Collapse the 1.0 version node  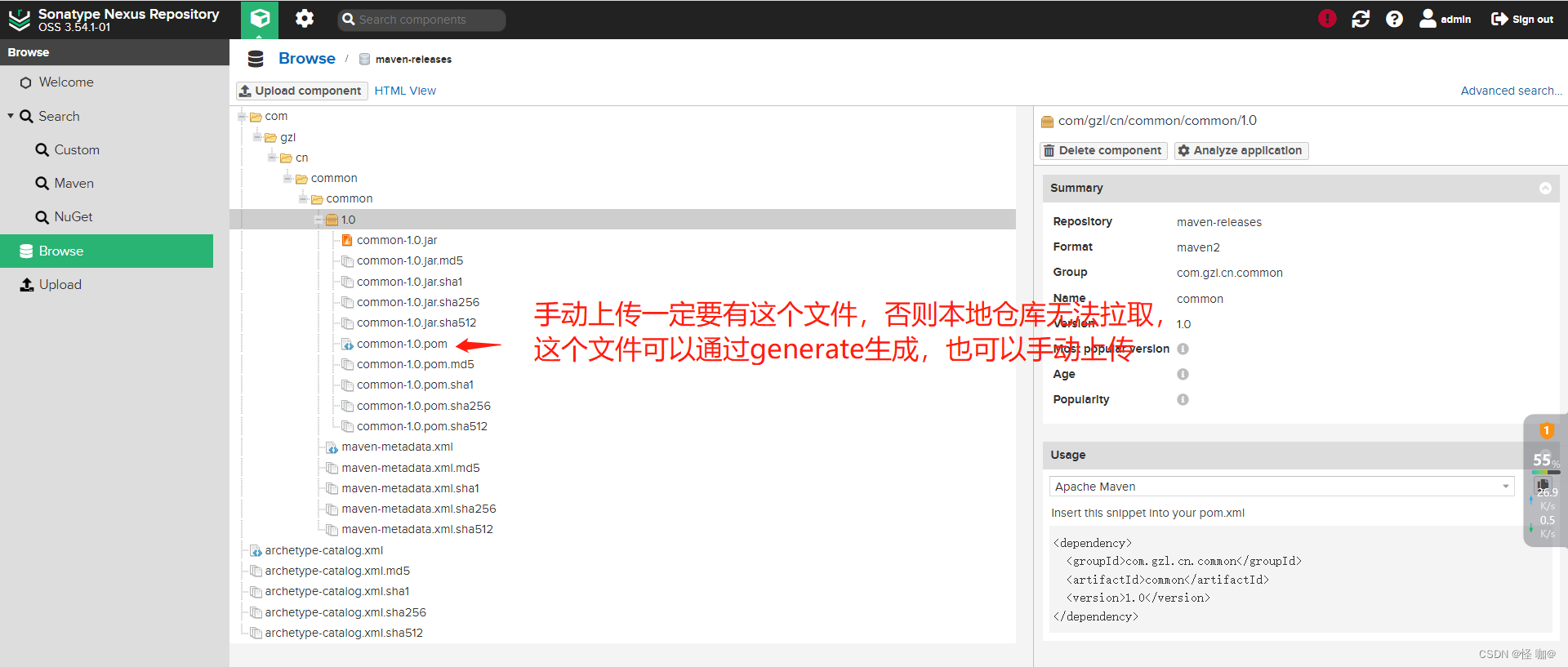[x=319, y=220]
